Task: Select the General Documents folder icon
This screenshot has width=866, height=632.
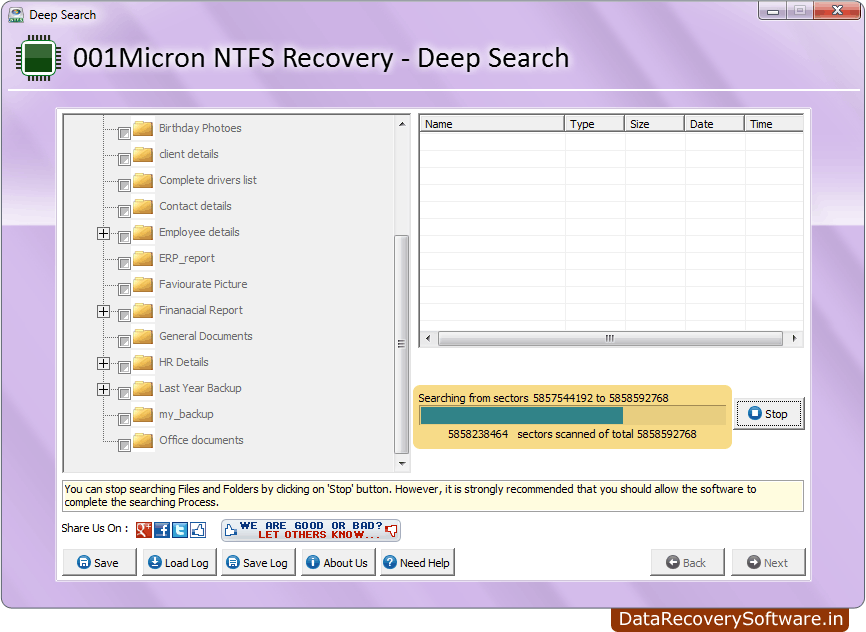Action: coord(143,336)
